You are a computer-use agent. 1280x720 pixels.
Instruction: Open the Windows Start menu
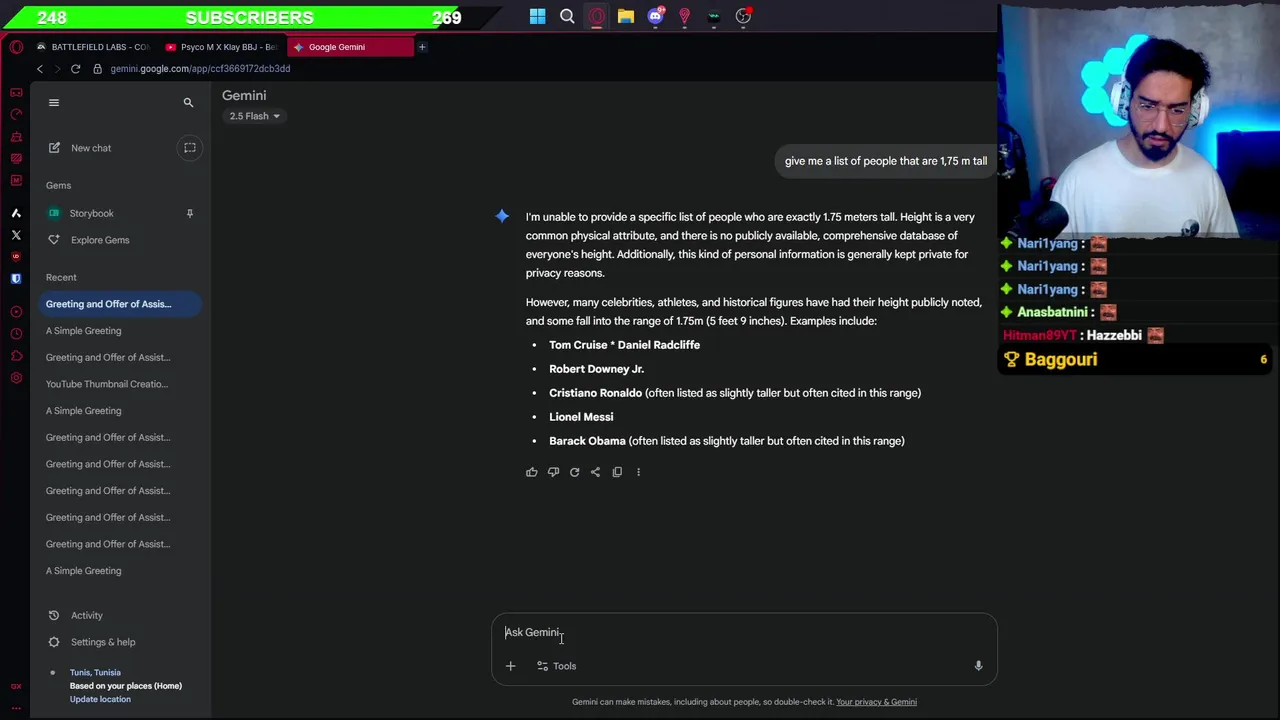tap(538, 16)
